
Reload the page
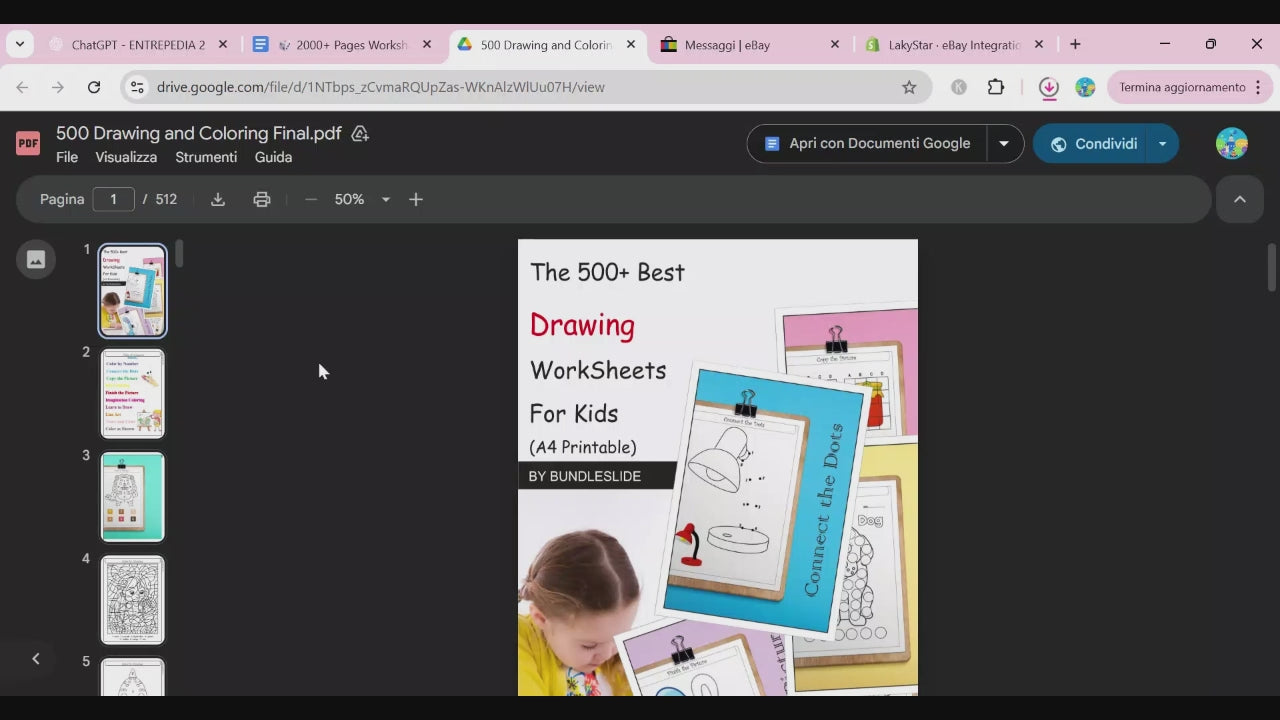[94, 87]
